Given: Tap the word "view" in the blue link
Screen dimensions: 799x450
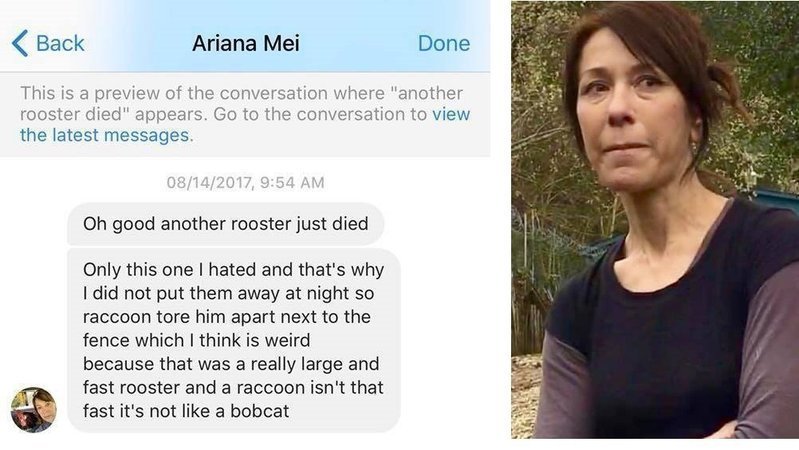Looking at the screenshot, I should tap(451, 114).
